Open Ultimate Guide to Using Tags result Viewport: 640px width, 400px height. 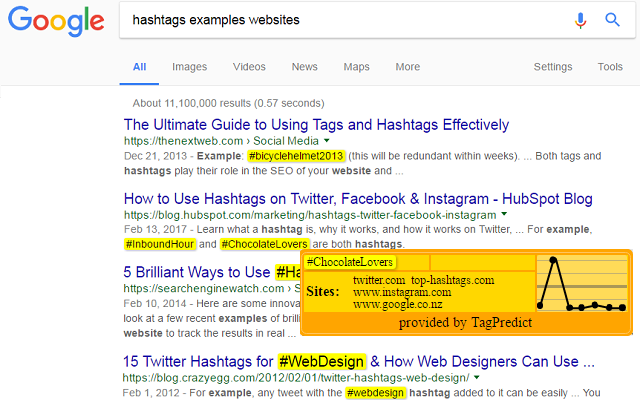coord(316,125)
